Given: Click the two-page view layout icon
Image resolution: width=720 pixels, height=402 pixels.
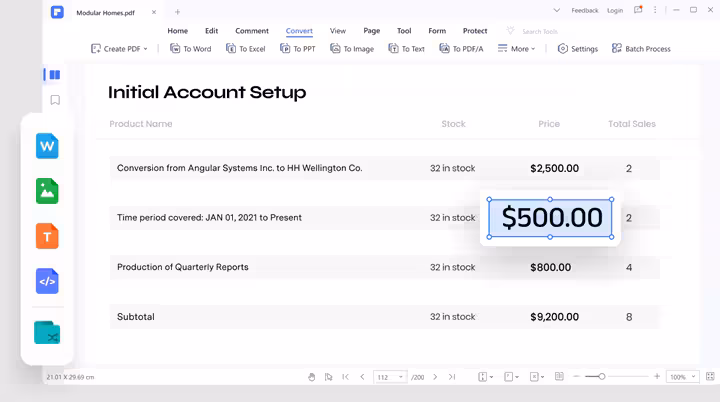Looking at the screenshot, I should coord(559,377).
